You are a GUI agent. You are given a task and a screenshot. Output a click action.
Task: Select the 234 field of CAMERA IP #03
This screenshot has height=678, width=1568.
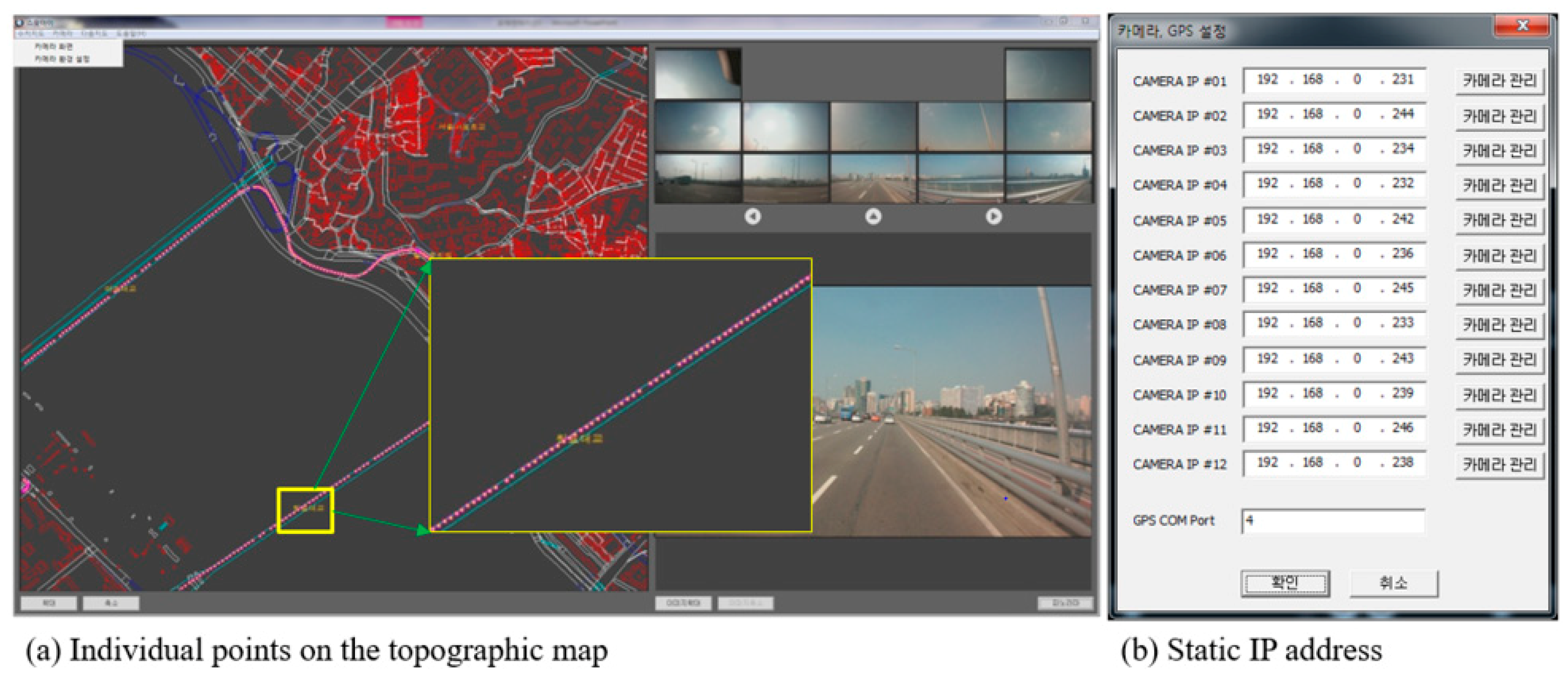coord(1402,149)
